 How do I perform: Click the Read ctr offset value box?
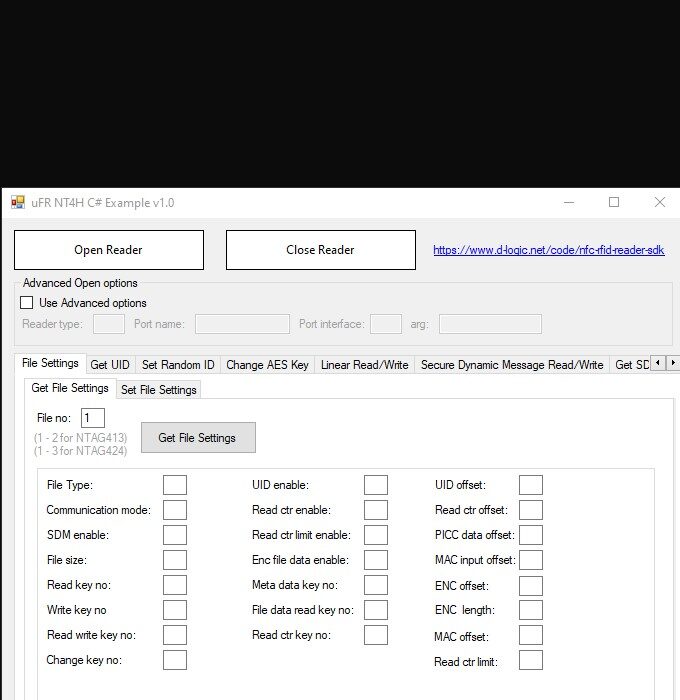[531, 510]
